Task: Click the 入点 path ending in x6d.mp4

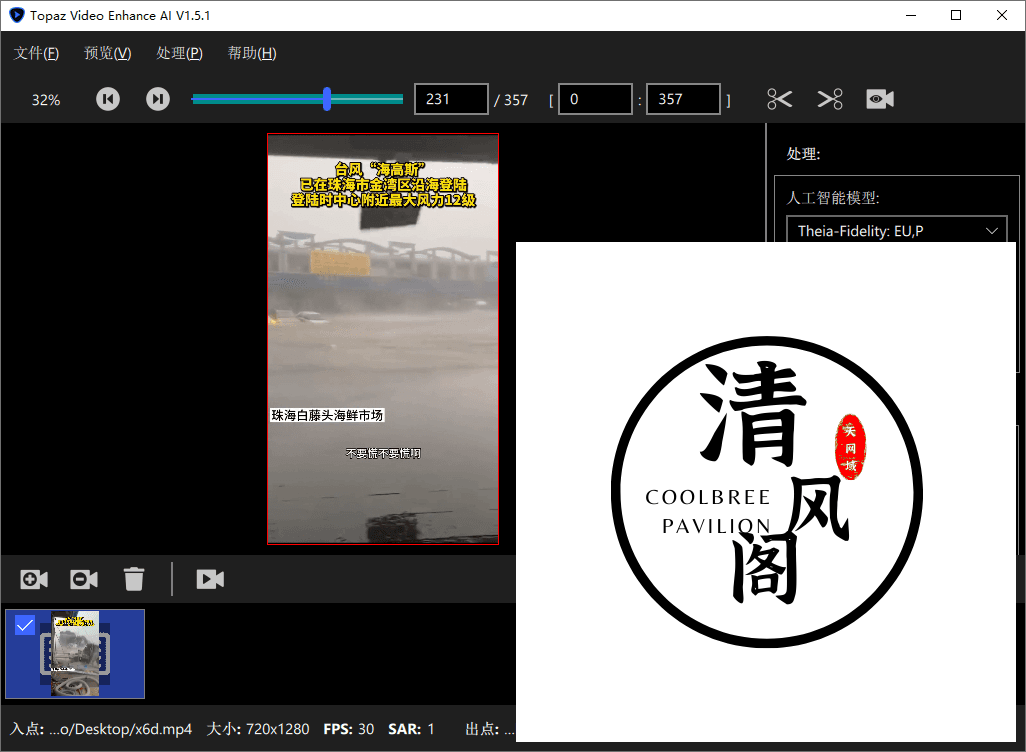Action: tap(101, 729)
